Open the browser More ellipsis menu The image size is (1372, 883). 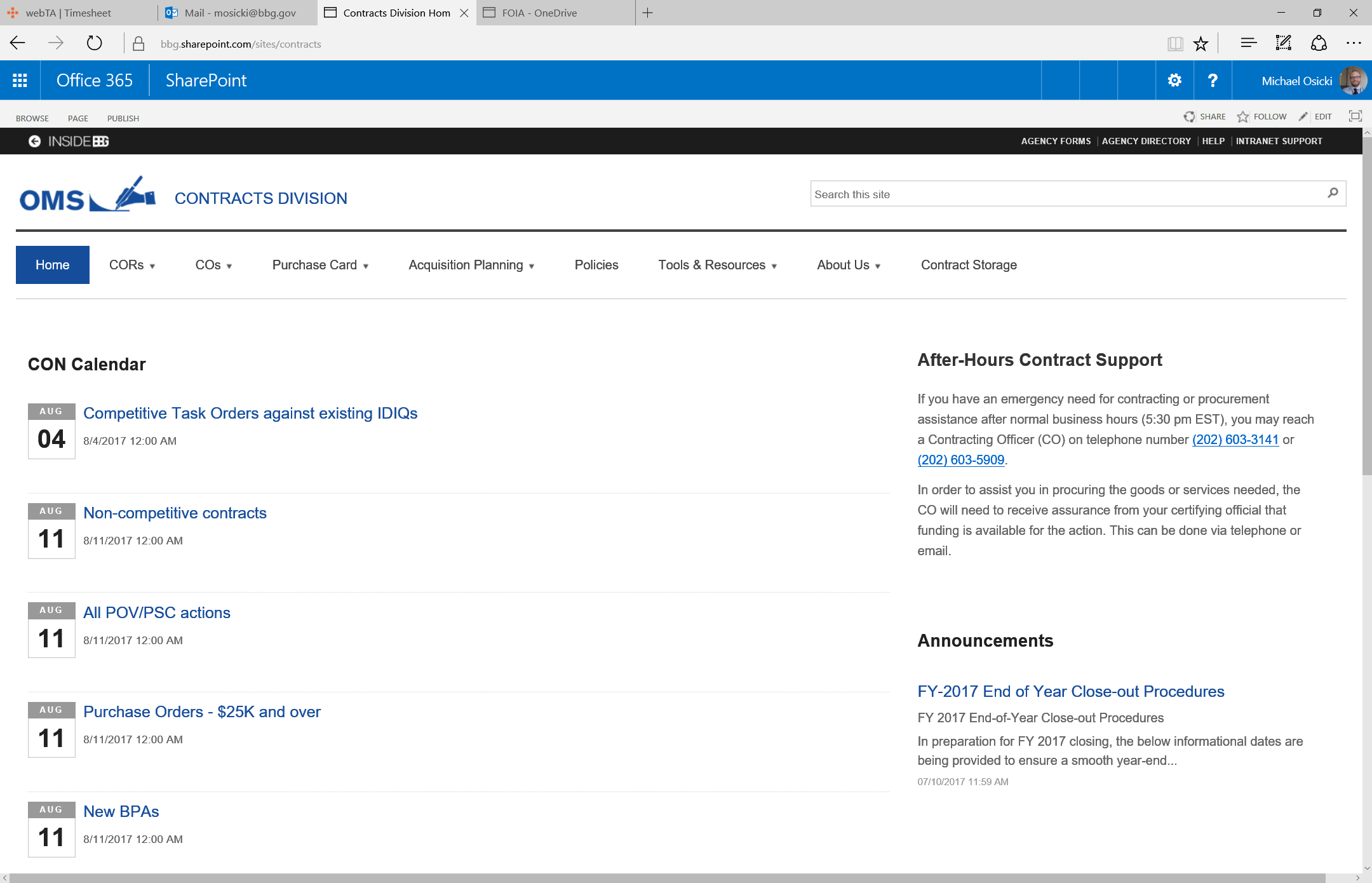point(1354,43)
